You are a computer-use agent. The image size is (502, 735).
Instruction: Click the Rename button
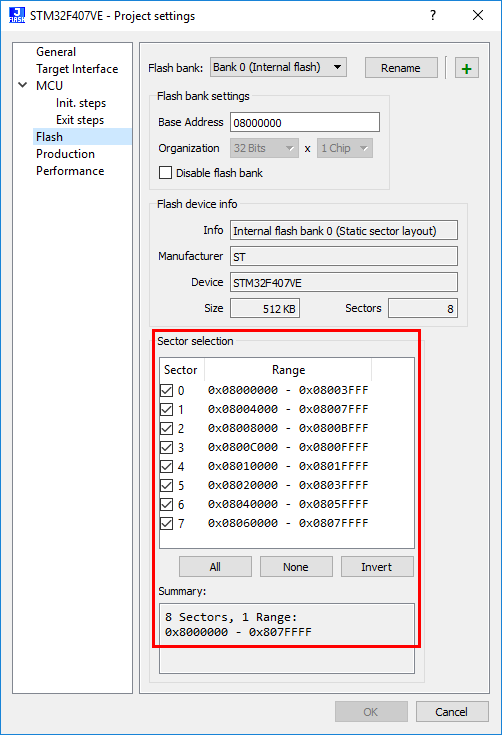pos(401,68)
